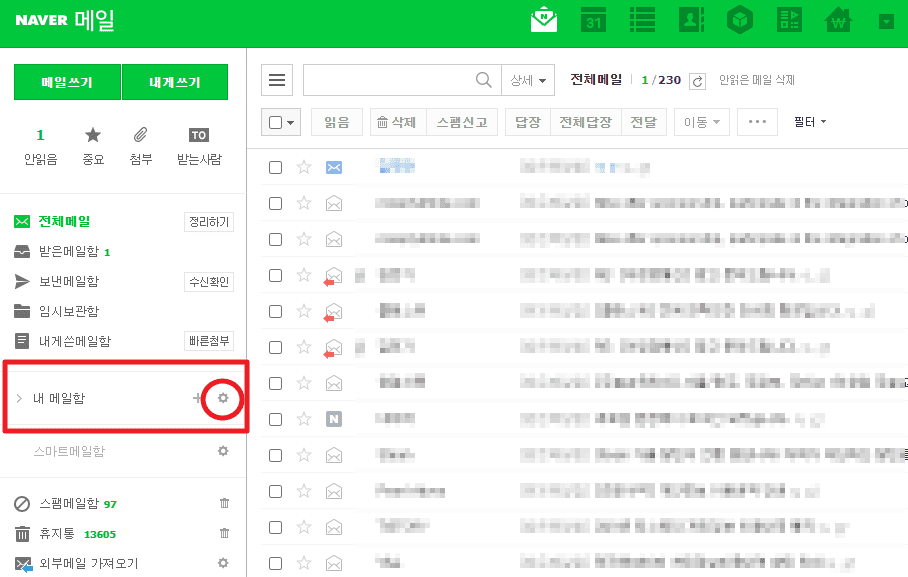Open the 스마트메일함 label
This screenshot has width=908, height=577.
click(69, 451)
